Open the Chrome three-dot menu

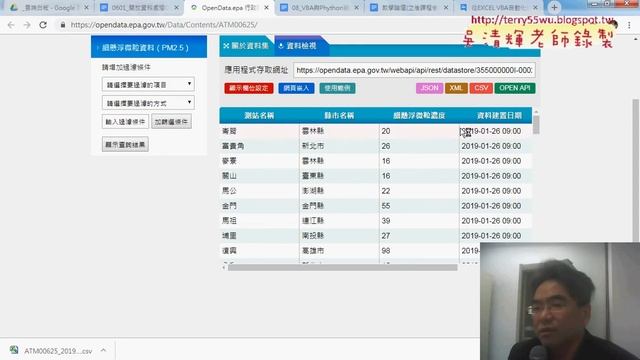coord(629,25)
